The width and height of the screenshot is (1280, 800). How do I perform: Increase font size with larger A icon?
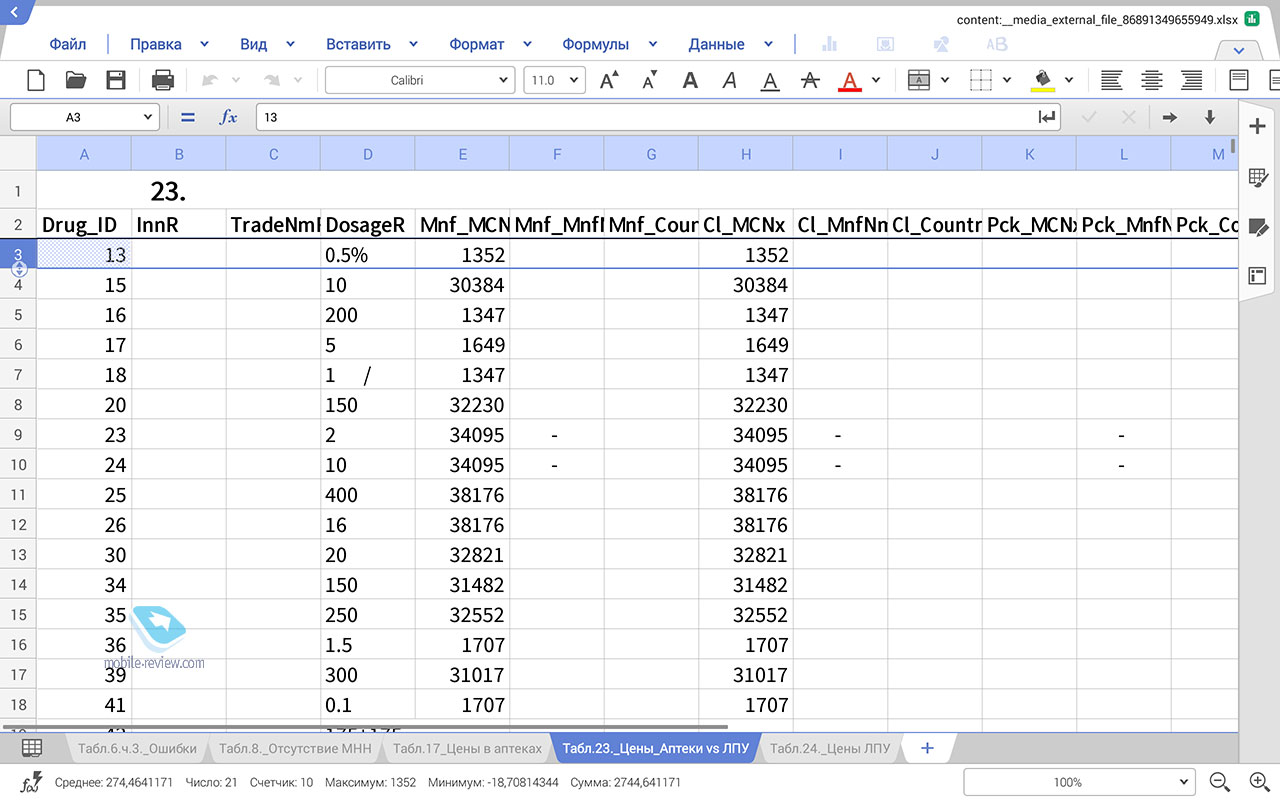coord(609,80)
